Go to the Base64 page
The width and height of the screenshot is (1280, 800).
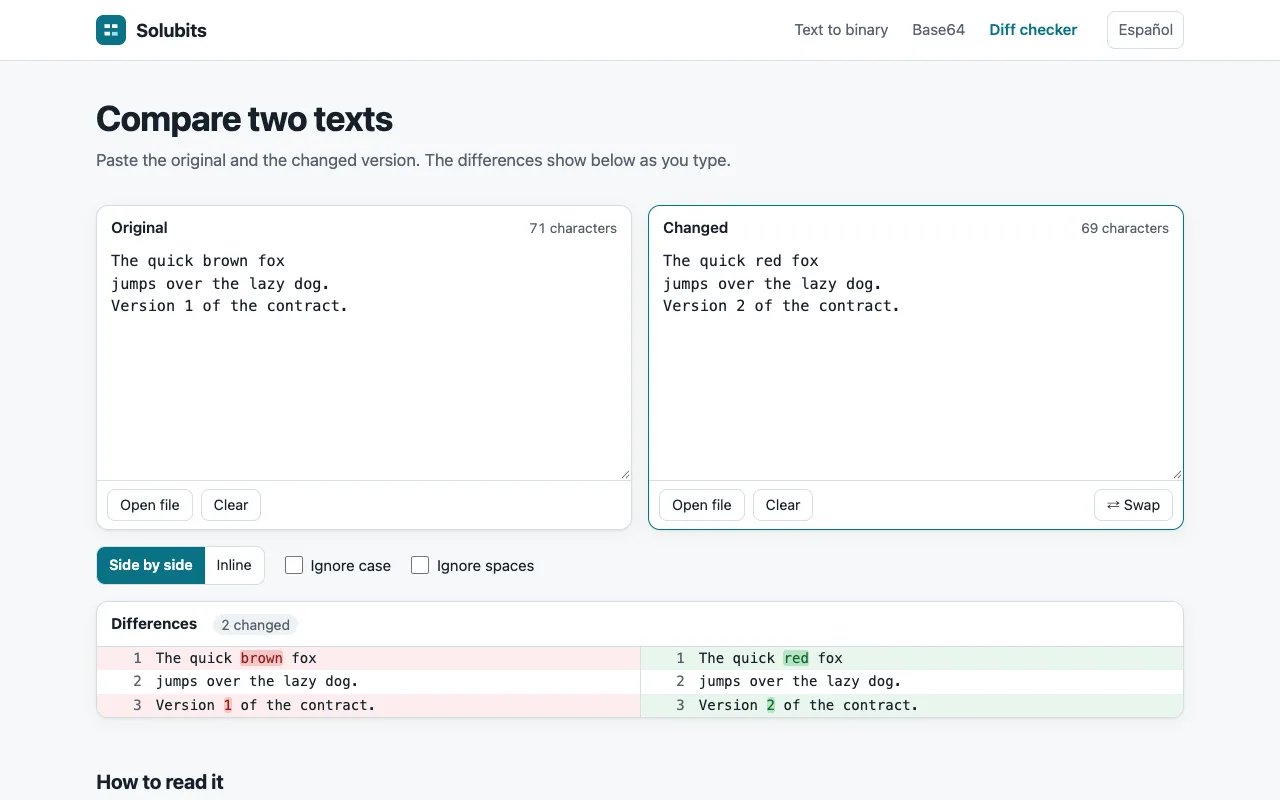point(938,30)
